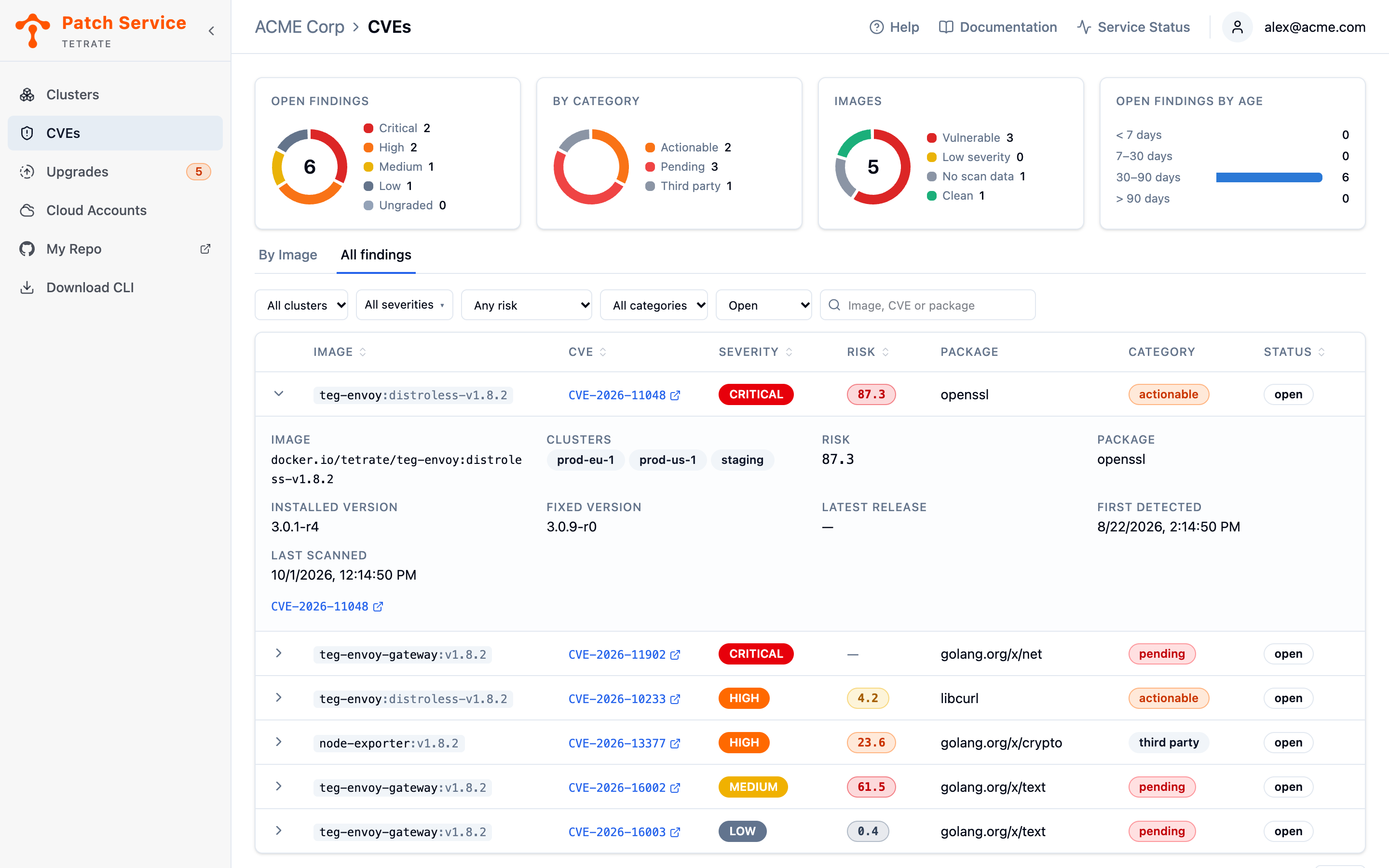
Task: Sort by the Status column sort arrows
Action: [x=1321, y=352]
